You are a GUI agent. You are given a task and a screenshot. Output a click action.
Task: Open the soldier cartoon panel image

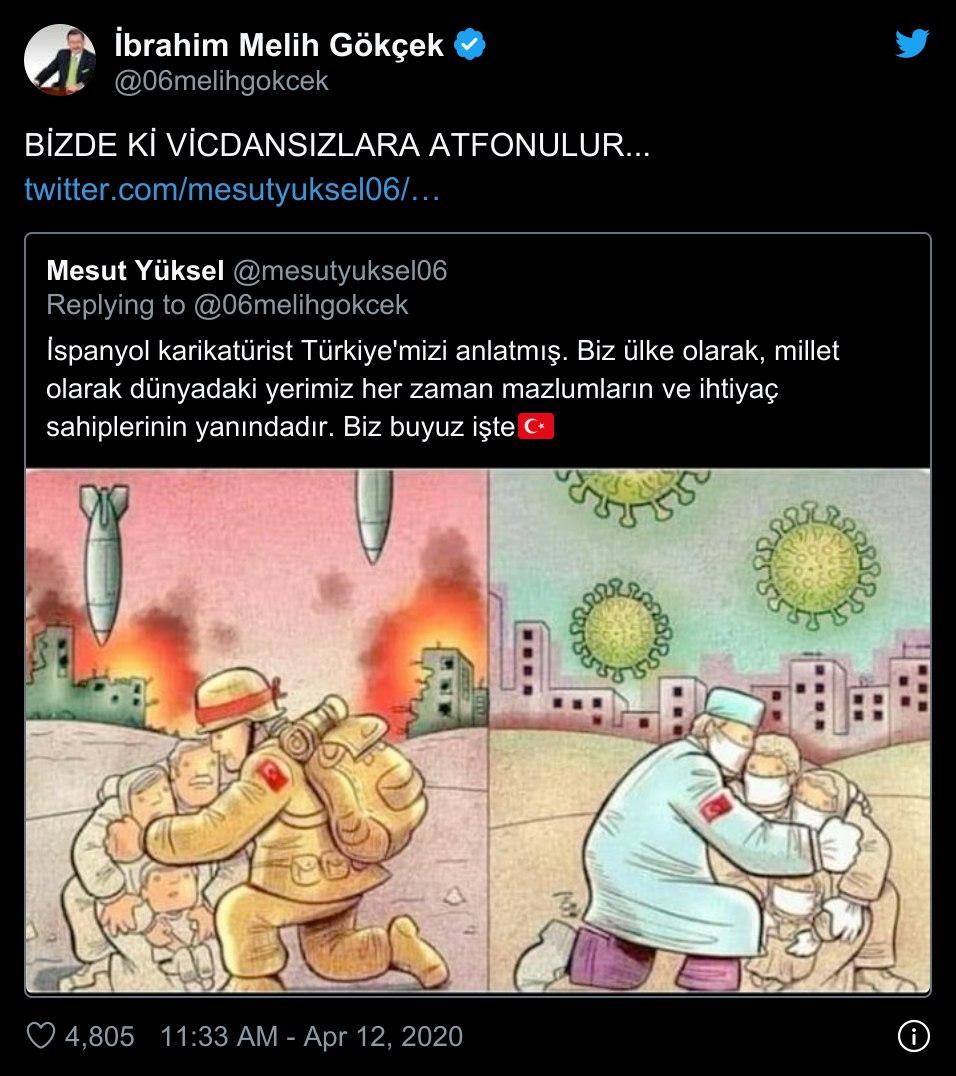257,730
